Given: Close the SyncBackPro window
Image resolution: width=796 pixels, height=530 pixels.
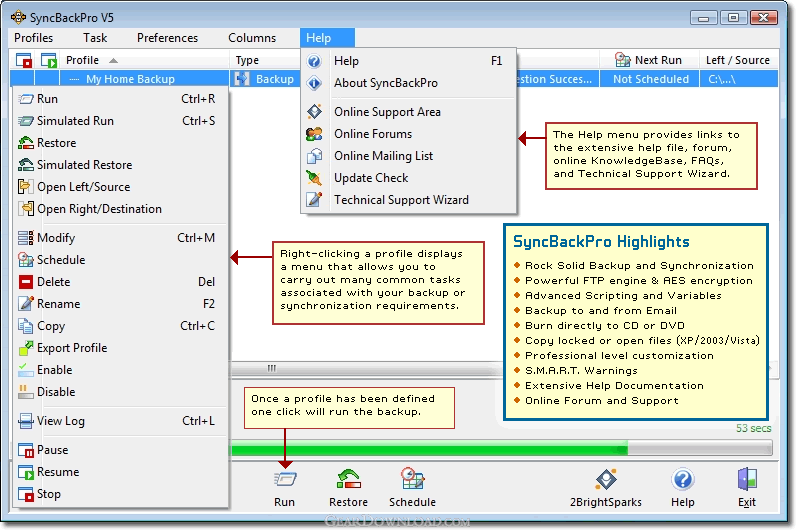Looking at the screenshot, I should click(764, 18).
